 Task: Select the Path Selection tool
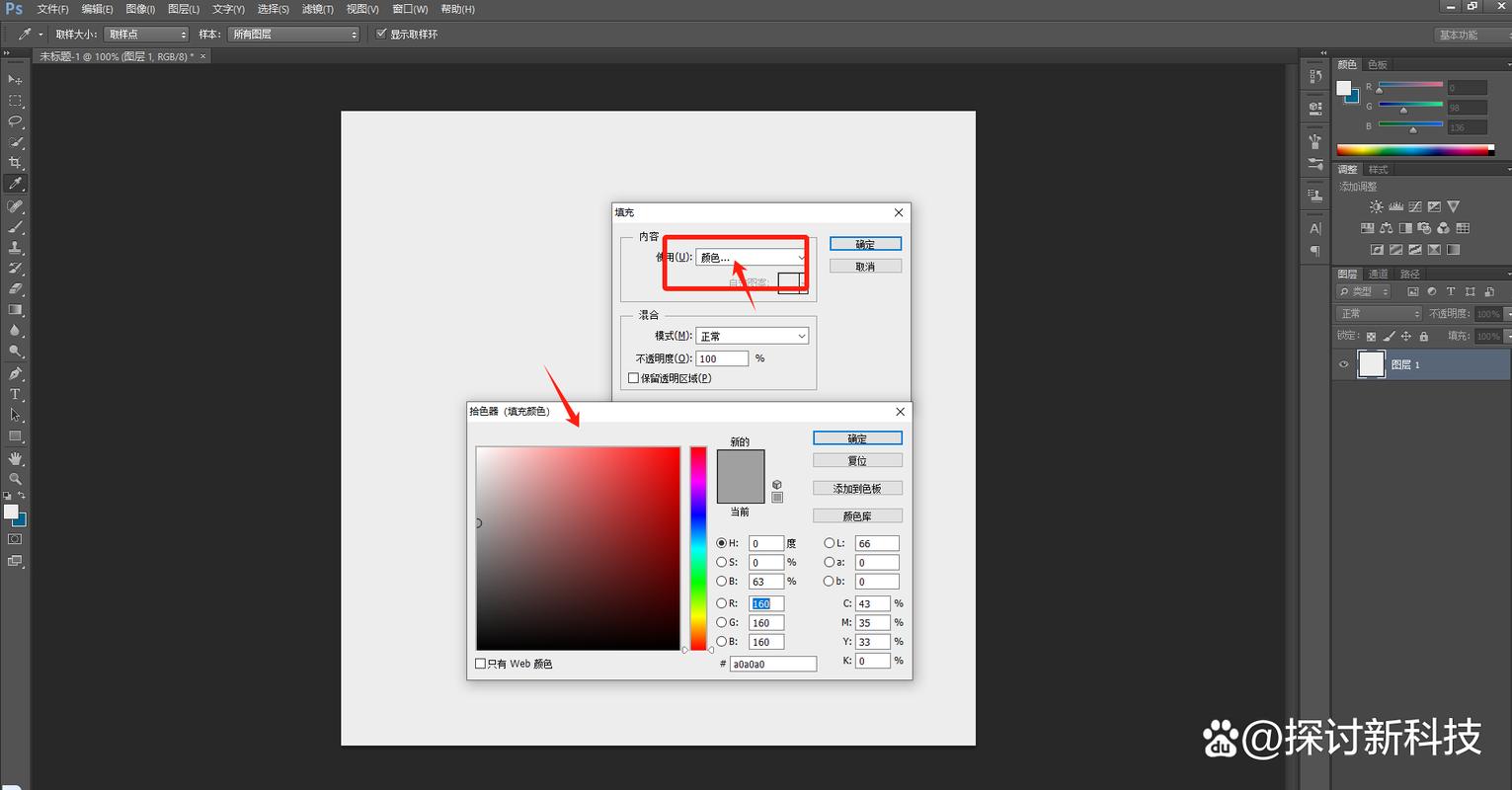pyautogui.click(x=15, y=415)
